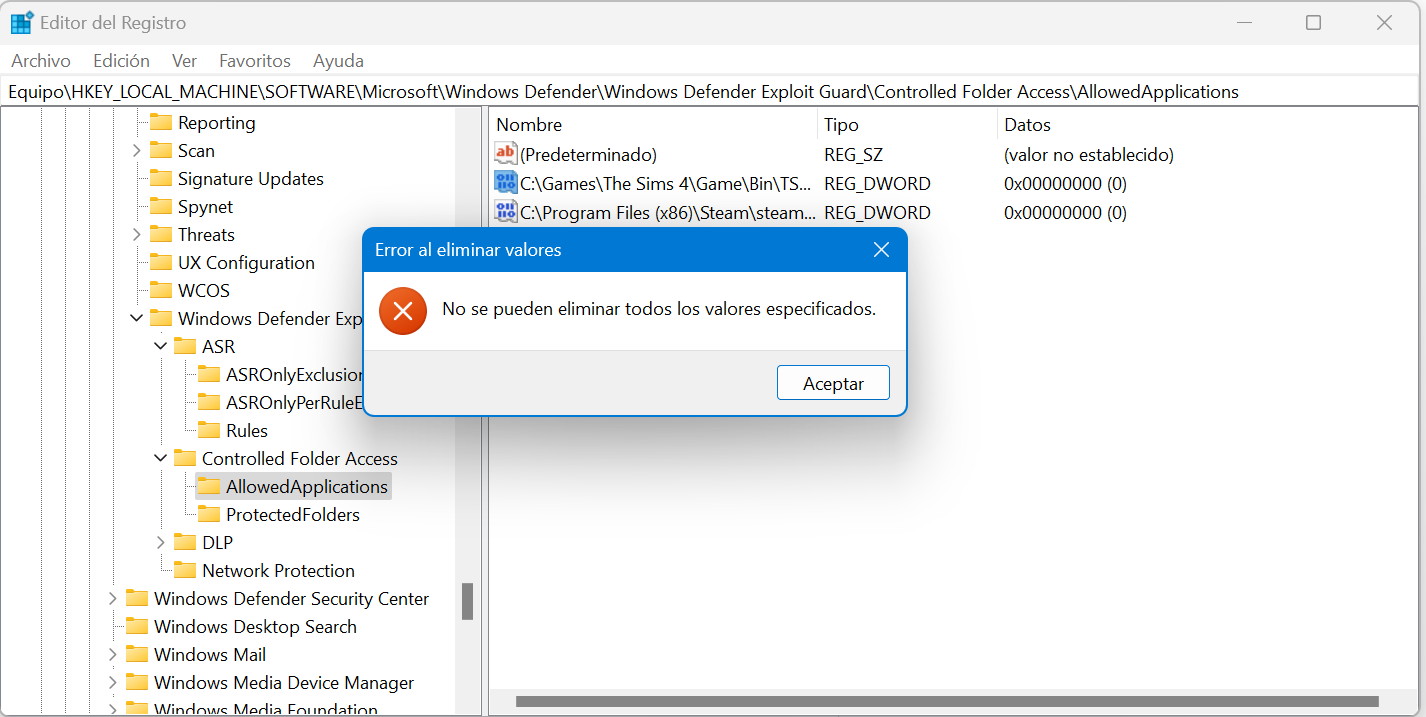Select the ProtectedFolders folder icon
This screenshot has width=1426, height=717.
[209, 515]
